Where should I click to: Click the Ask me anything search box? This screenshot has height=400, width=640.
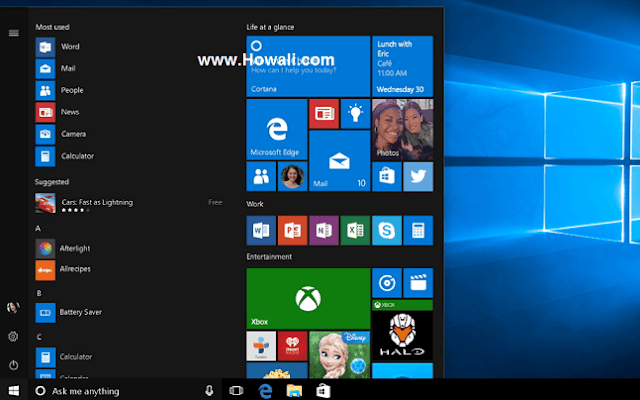click(x=125, y=391)
